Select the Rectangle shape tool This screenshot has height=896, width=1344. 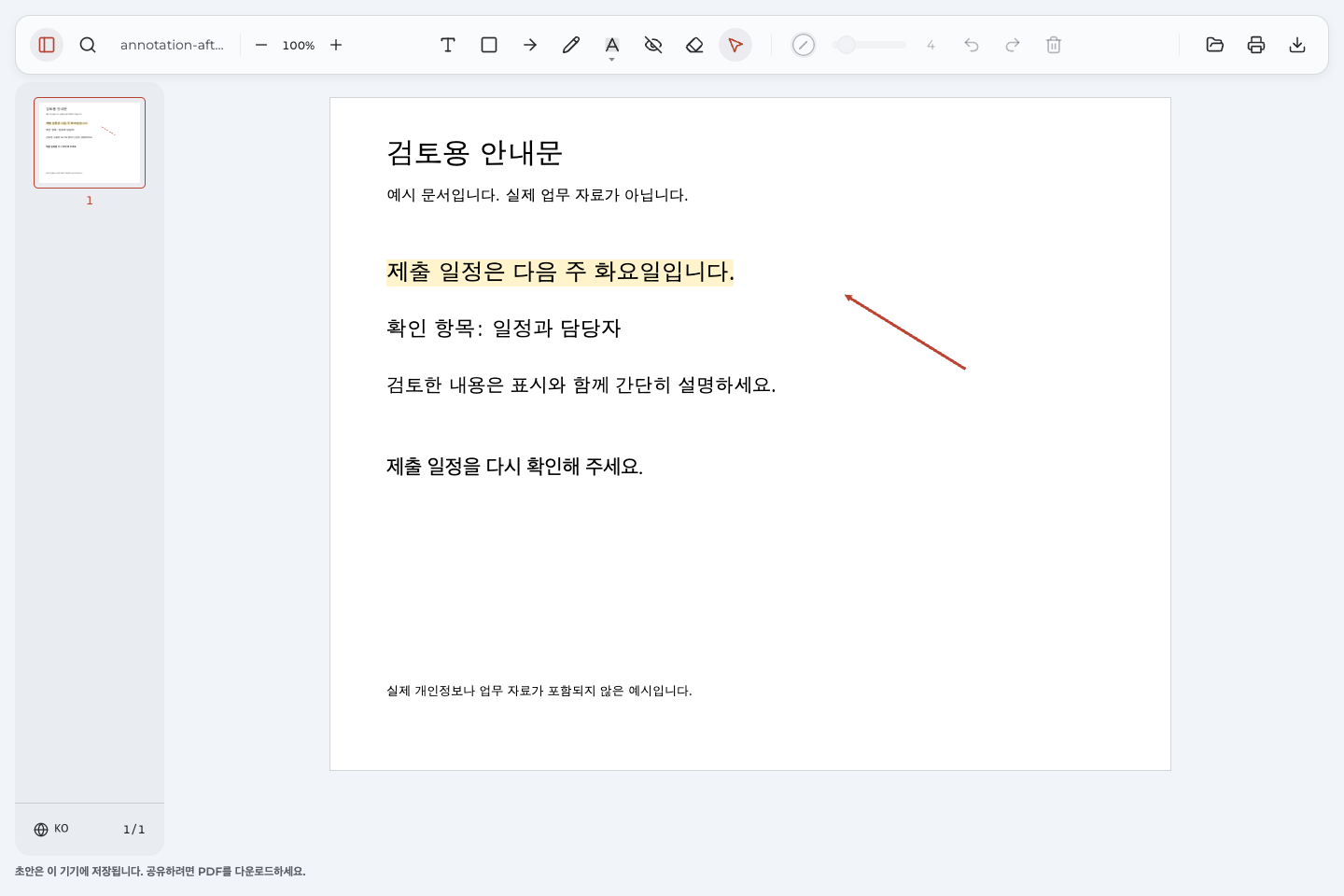tap(489, 45)
